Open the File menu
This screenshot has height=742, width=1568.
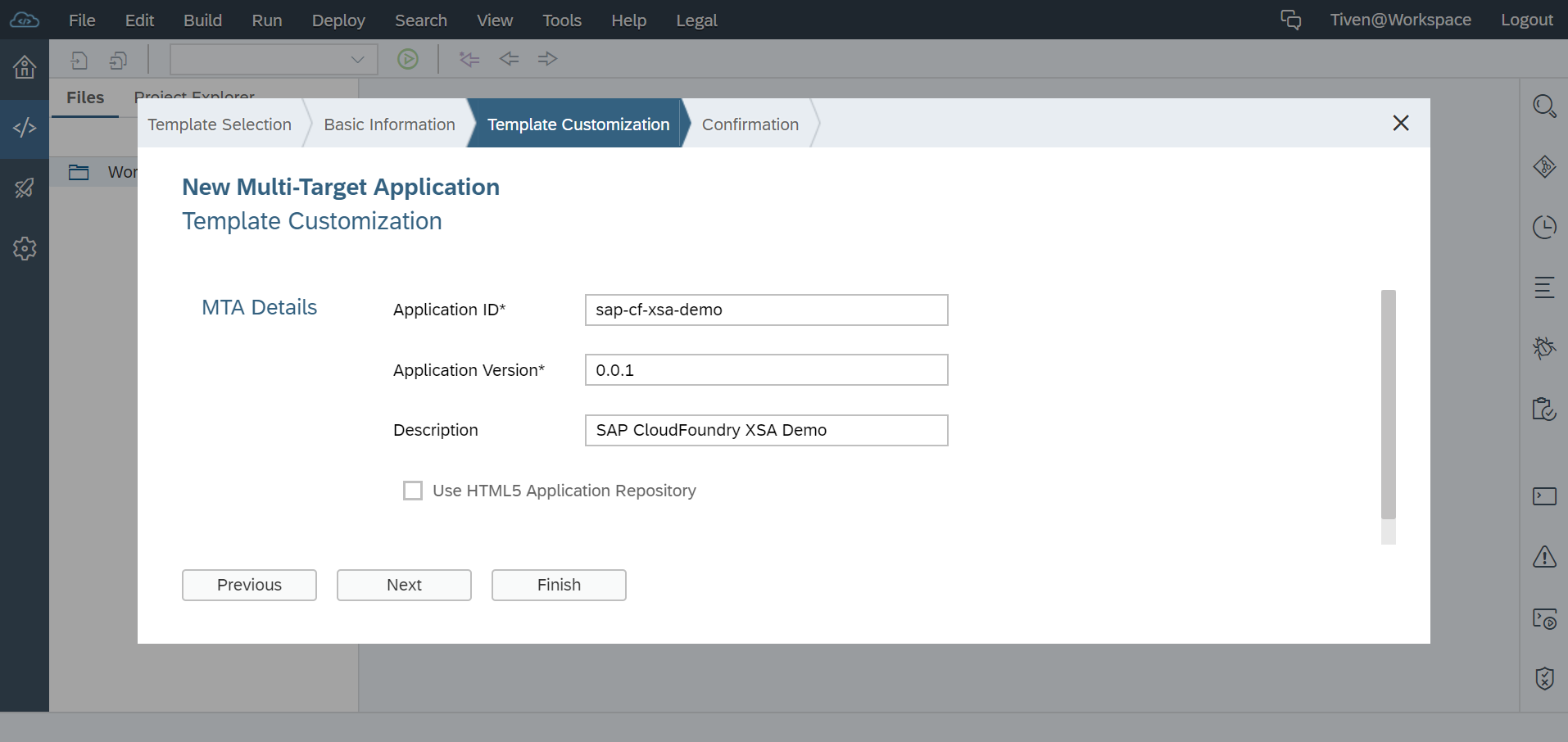pos(82,20)
